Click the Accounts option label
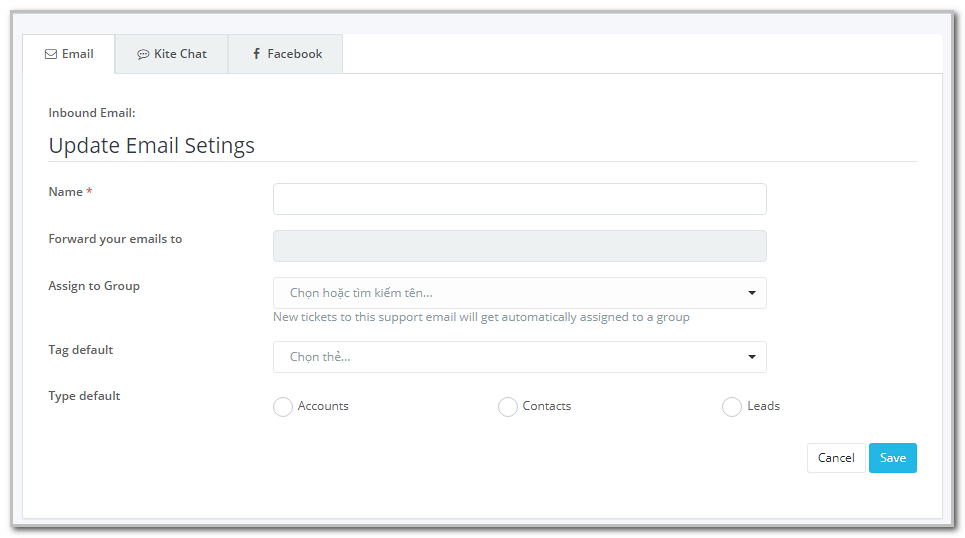Viewport: 965px width, 538px height. click(x=323, y=406)
